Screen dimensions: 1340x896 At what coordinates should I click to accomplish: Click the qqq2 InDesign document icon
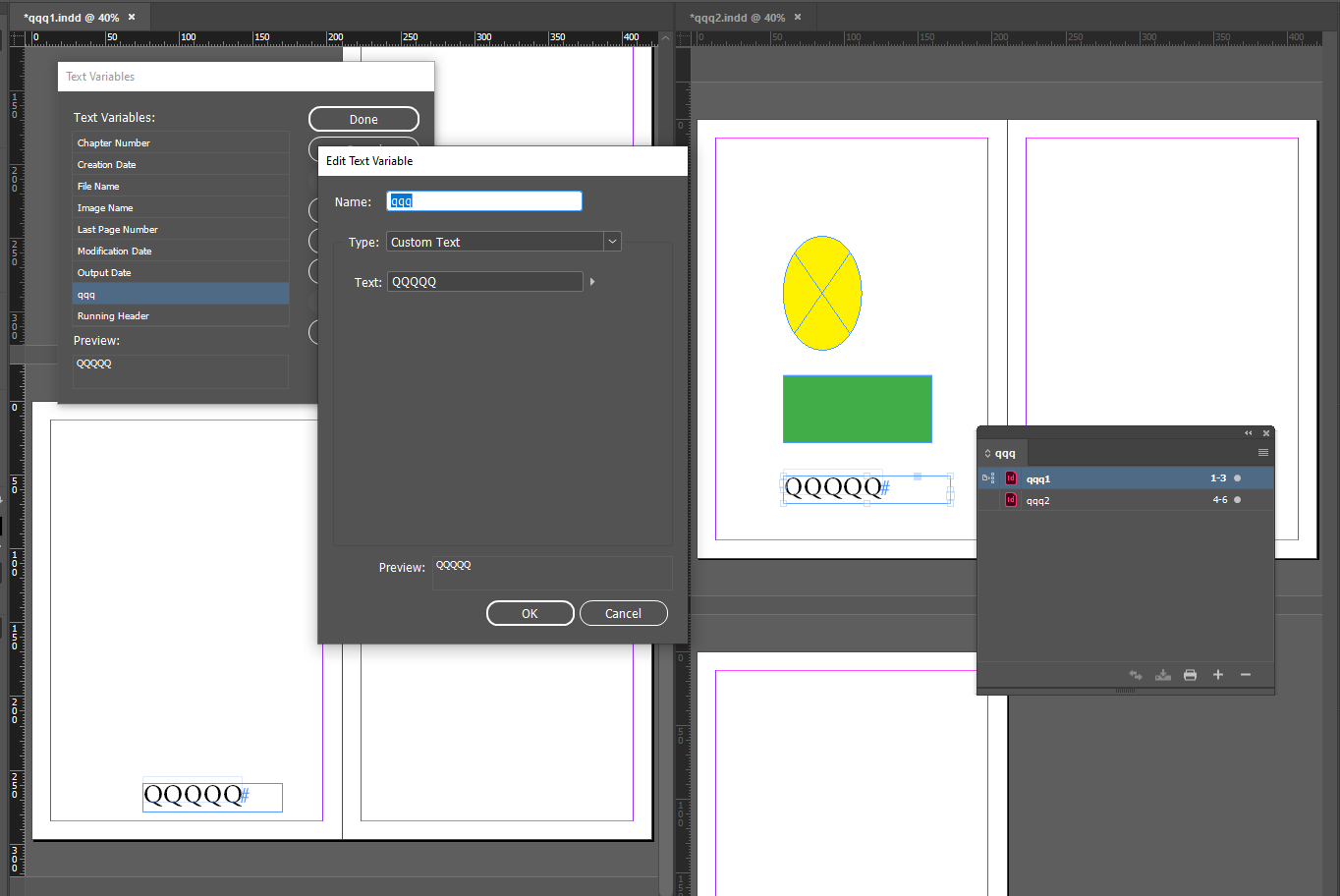[x=1011, y=500]
